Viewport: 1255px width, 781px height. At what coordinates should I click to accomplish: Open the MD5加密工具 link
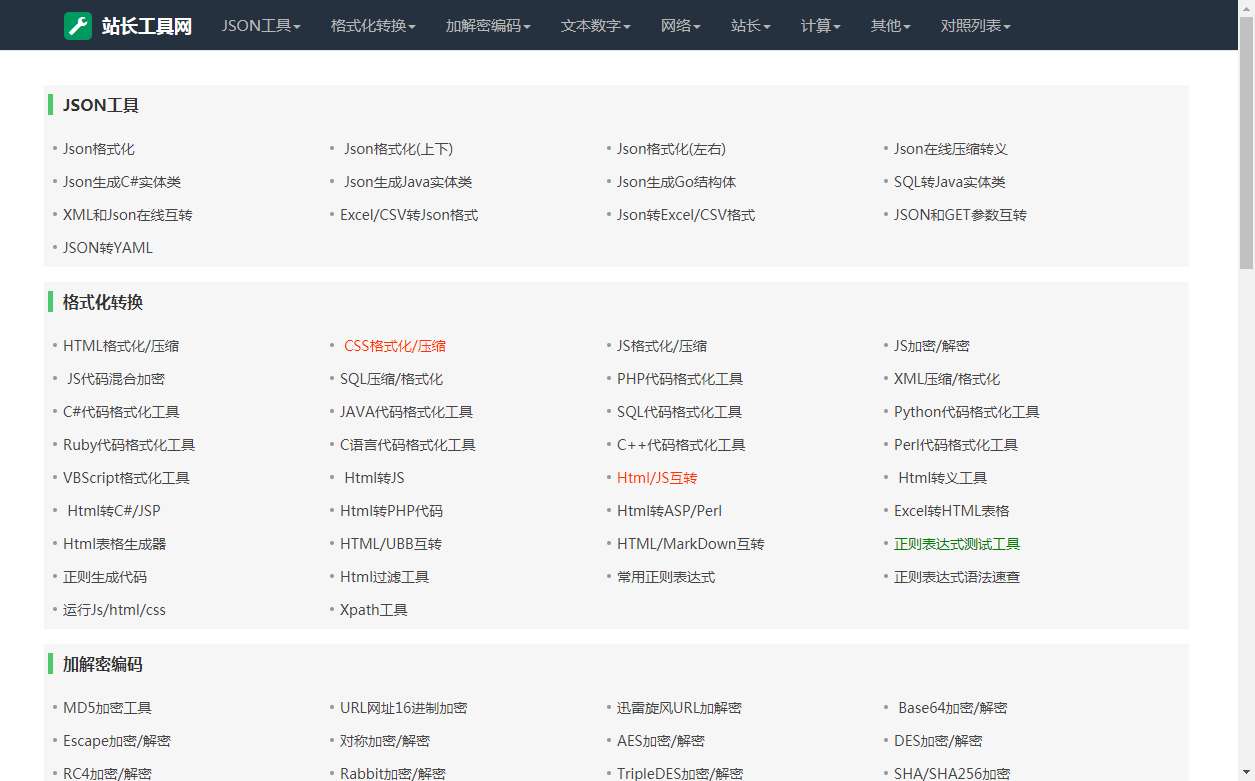point(106,707)
